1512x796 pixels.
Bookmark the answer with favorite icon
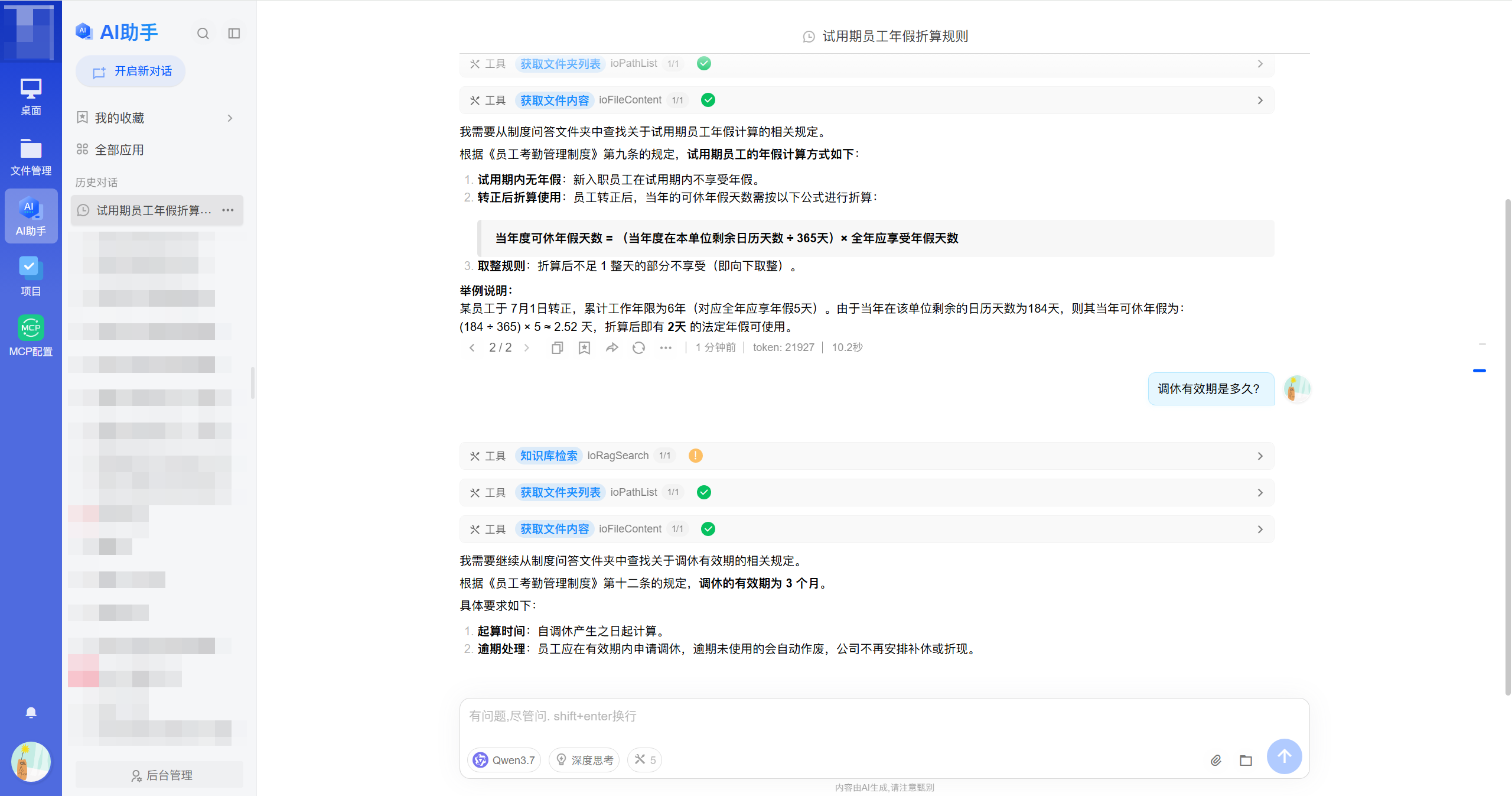[584, 347]
